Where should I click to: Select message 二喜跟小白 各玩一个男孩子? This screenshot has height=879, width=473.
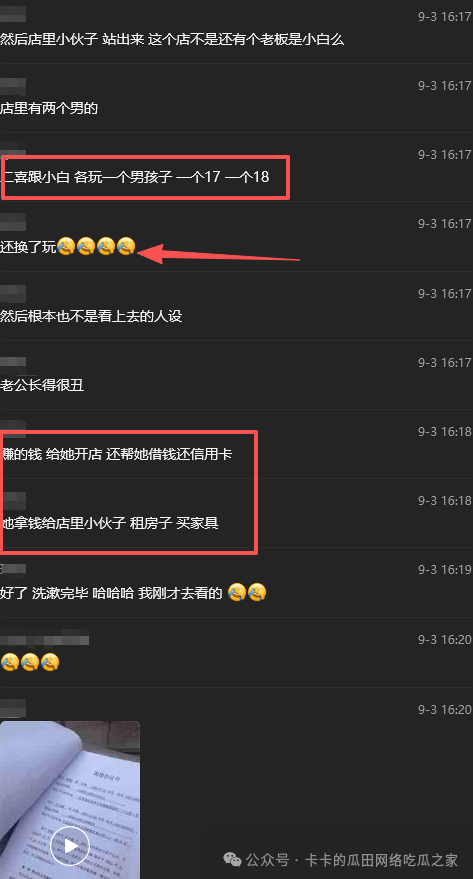coord(135,177)
